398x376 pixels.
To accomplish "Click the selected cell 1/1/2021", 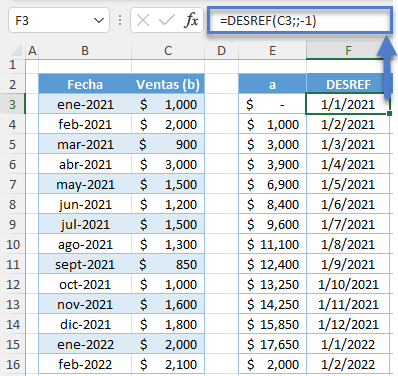I will click(348, 104).
